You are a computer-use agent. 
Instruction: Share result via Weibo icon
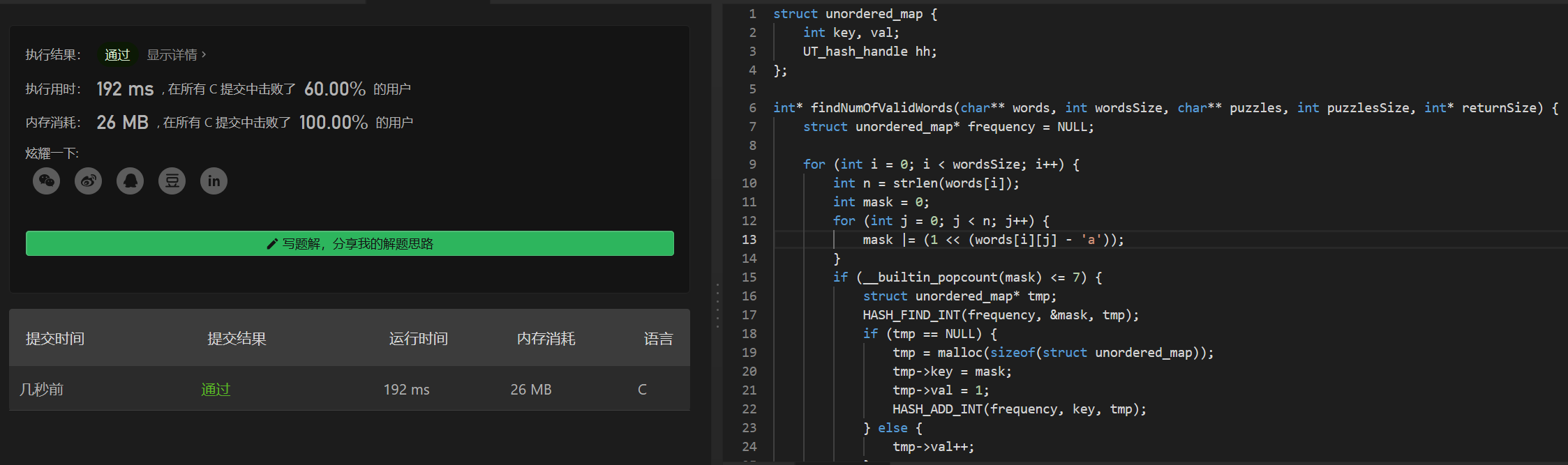[89, 181]
